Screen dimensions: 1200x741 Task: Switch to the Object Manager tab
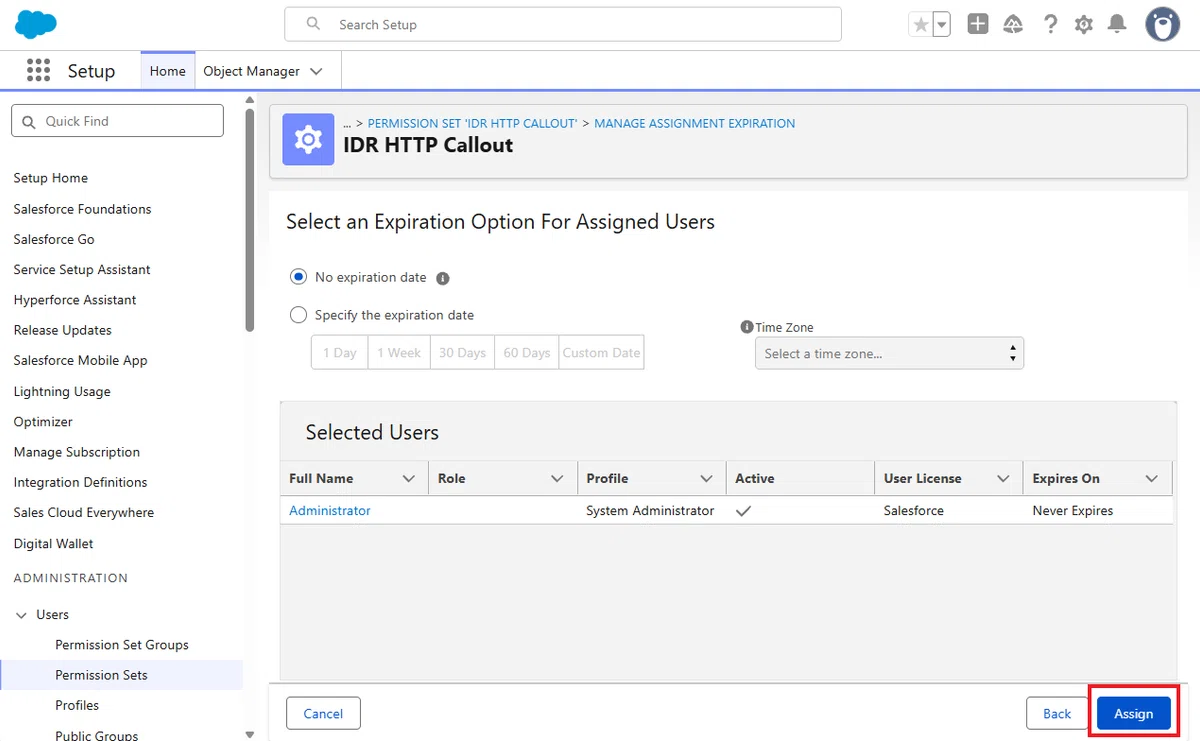coord(251,71)
